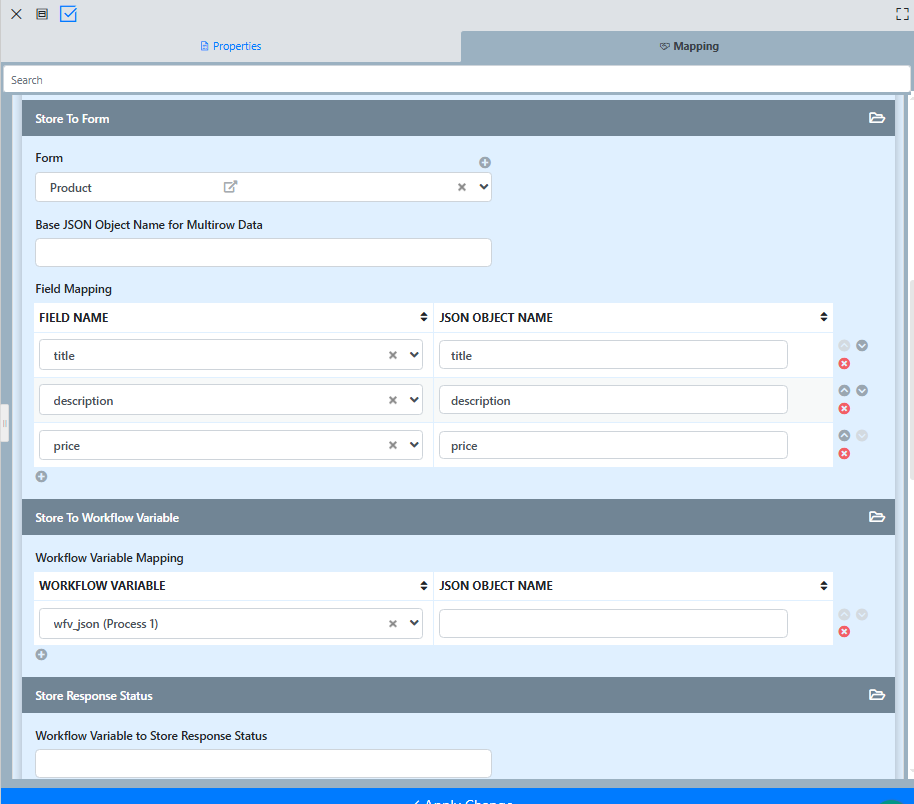Image resolution: width=914 pixels, height=804 pixels.
Task: Click the checkmark apply icon in top toolbar
Action: tap(68, 14)
